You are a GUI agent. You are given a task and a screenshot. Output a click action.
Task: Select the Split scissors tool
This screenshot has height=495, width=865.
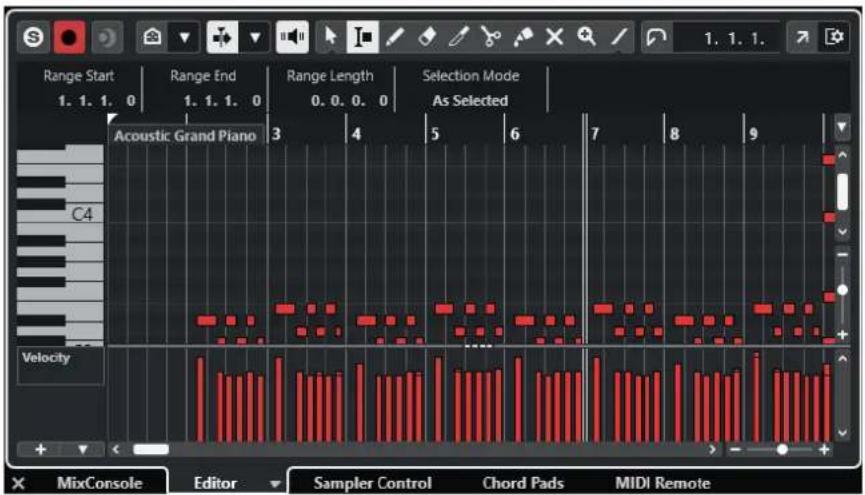point(490,38)
